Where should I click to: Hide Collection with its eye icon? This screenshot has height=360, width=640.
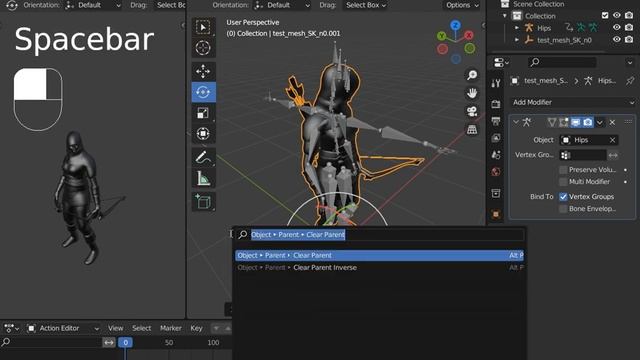[x=617, y=16]
